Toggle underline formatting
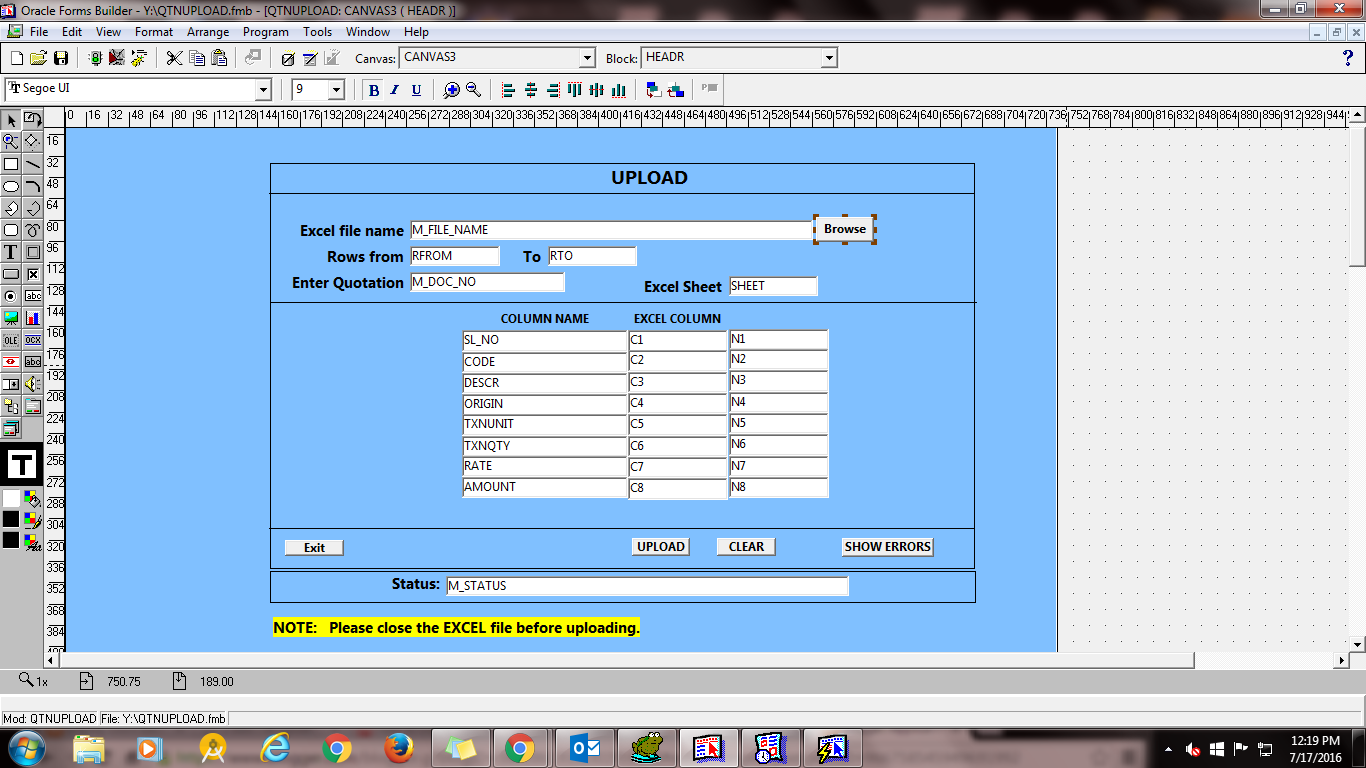This screenshot has height=768, width=1366. pyautogui.click(x=415, y=90)
